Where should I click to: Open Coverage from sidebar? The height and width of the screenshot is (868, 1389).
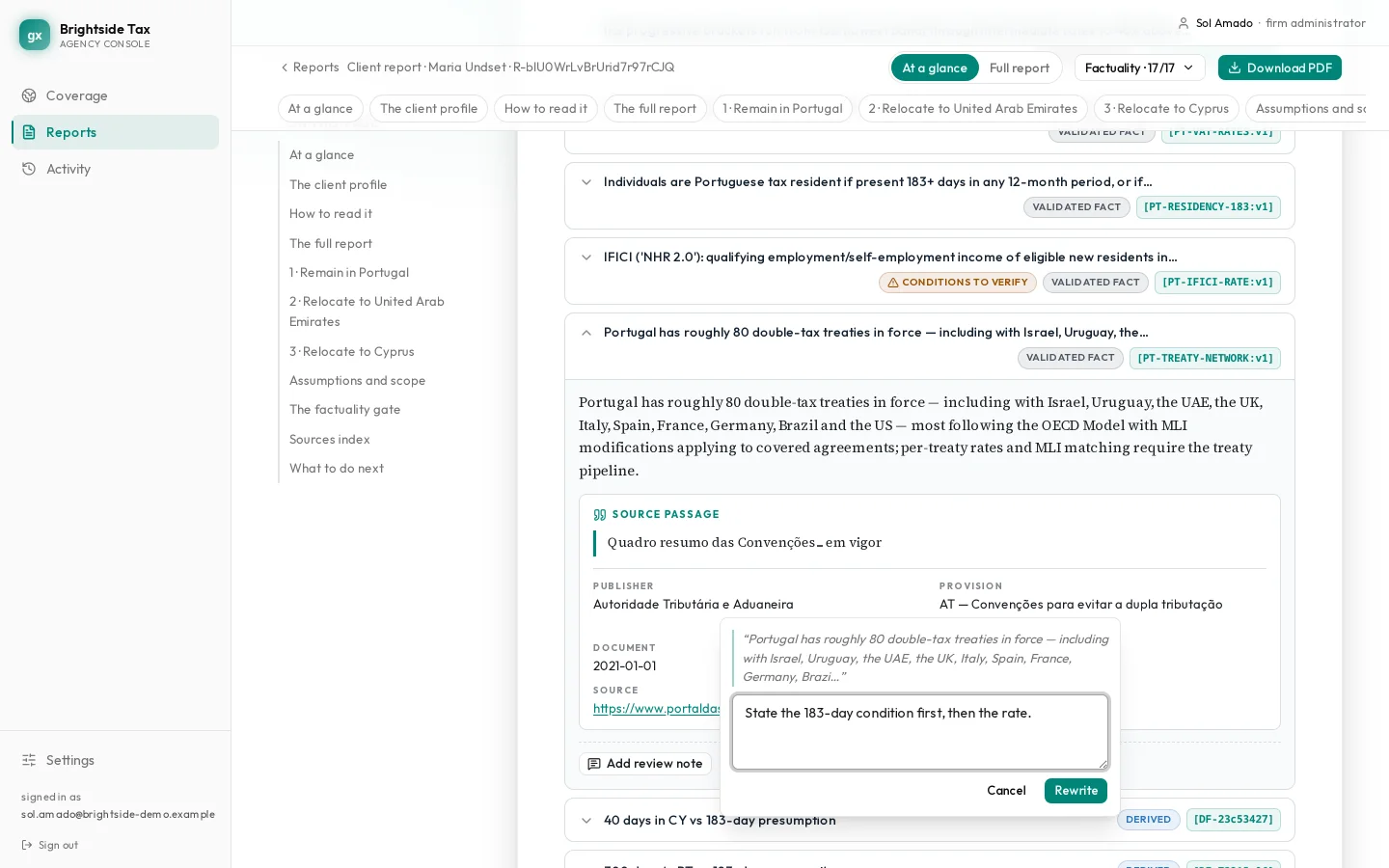pyautogui.click(x=115, y=95)
